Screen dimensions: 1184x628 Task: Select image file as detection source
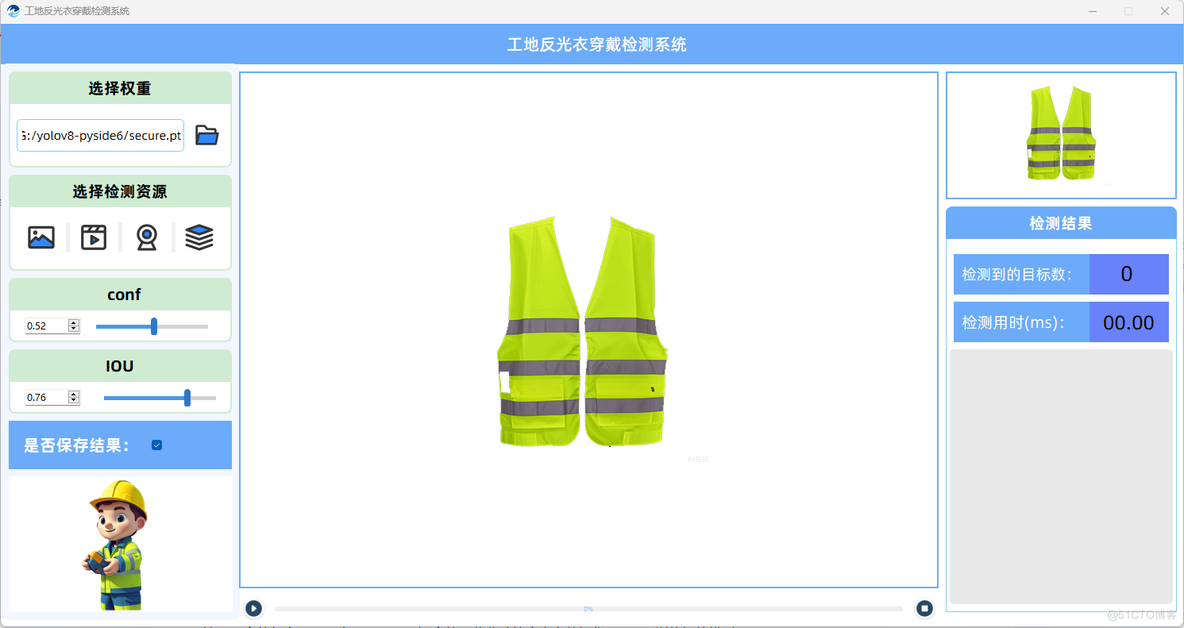click(x=41, y=237)
